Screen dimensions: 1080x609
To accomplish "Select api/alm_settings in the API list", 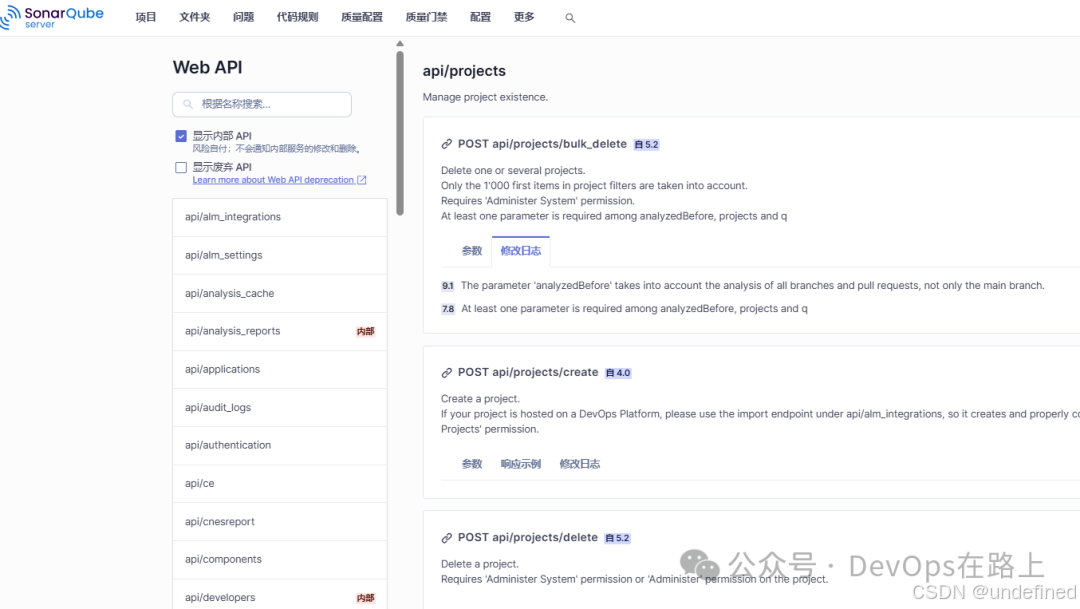I will tap(280, 256).
